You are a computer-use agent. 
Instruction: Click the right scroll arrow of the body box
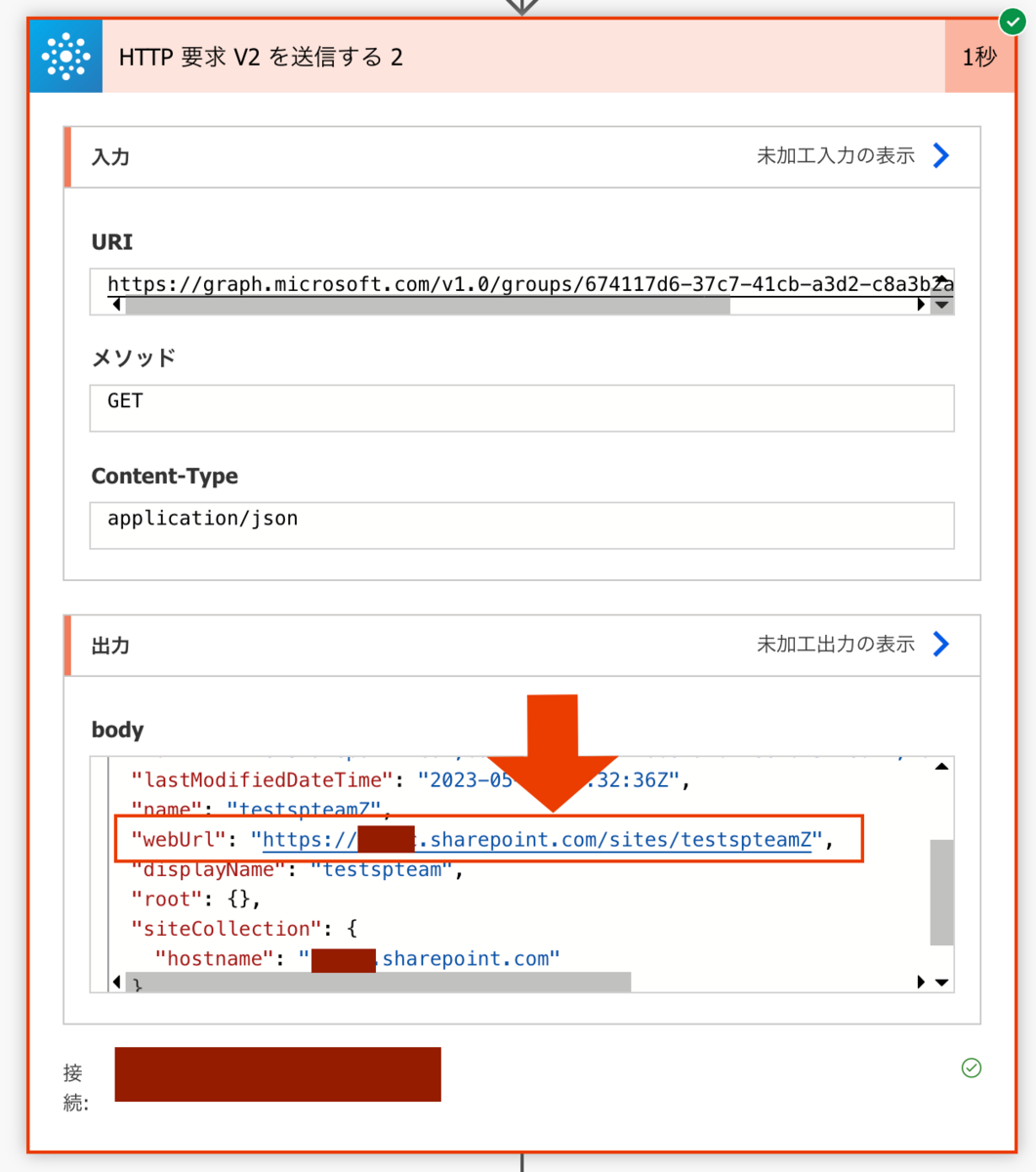920,982
